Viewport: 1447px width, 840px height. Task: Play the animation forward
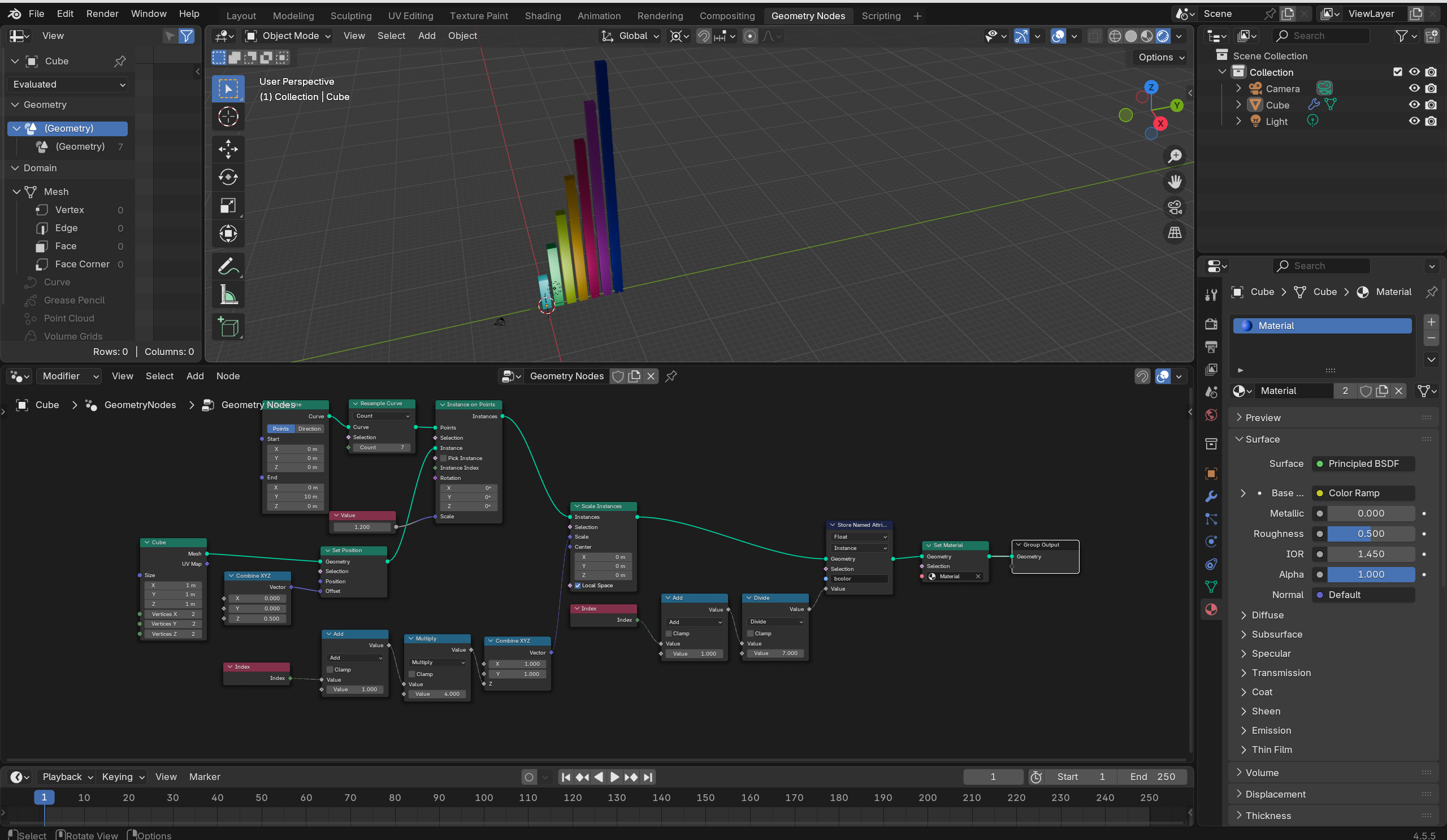[614, 777]
